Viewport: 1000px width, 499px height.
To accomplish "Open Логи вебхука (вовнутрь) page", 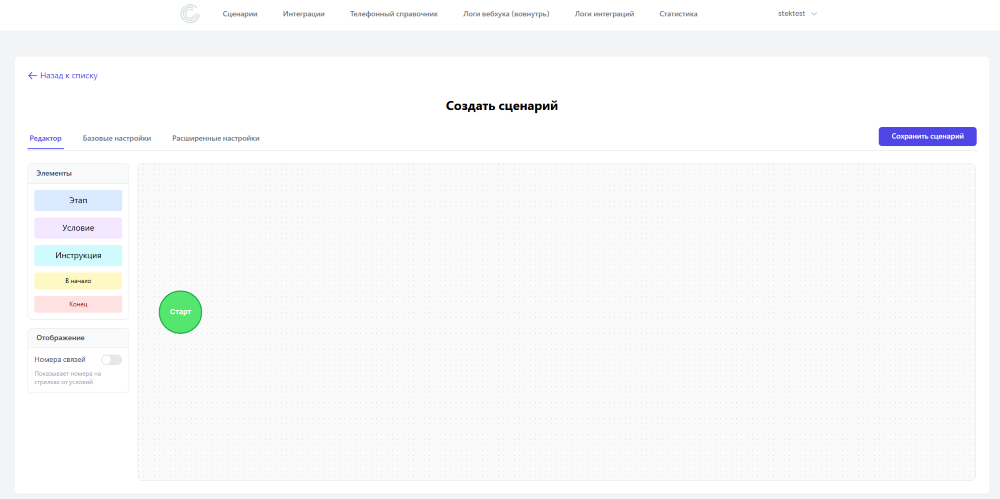I will (506, 14).
